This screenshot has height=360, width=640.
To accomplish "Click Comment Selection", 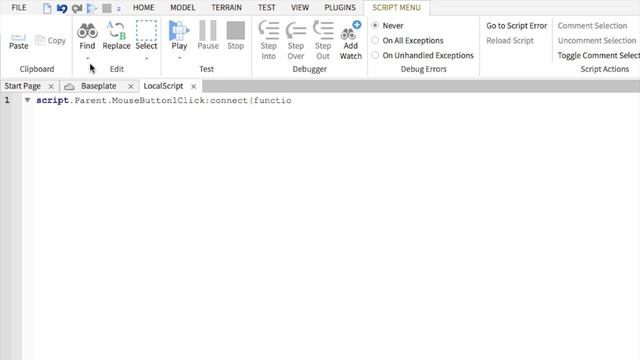I will pos(592,25).
